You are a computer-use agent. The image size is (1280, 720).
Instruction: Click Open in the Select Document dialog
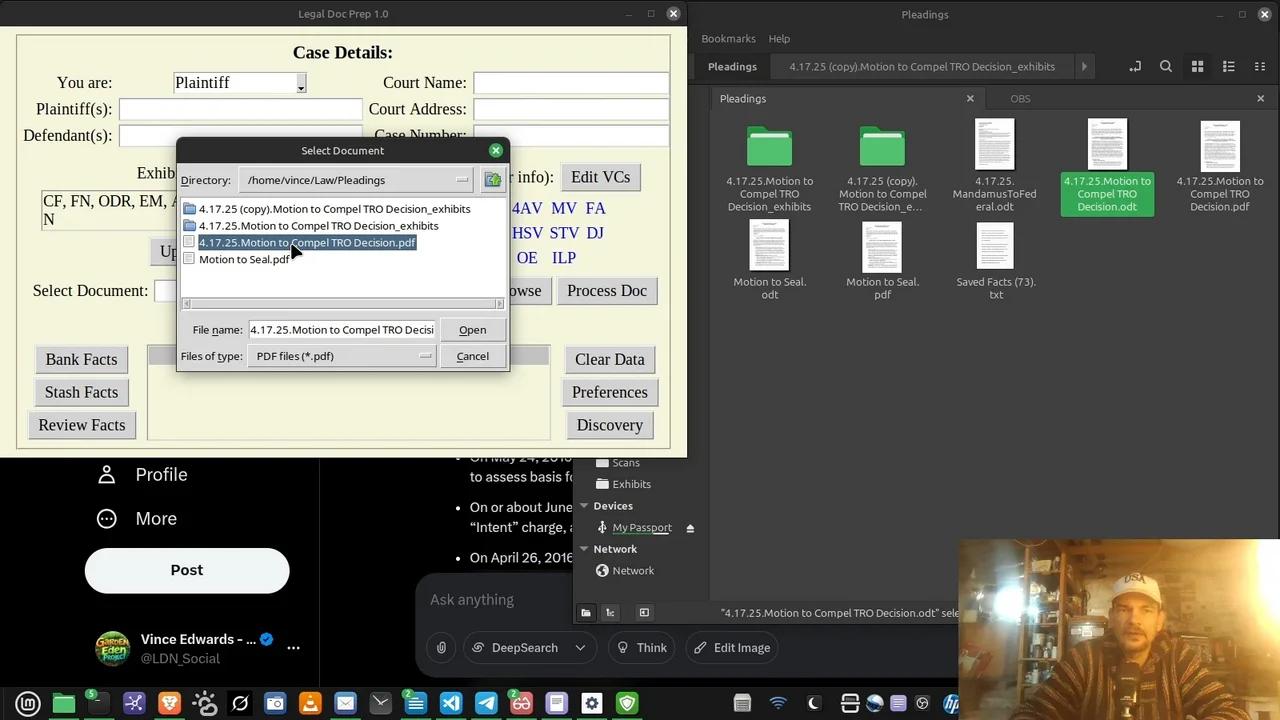tap(472, 330)
